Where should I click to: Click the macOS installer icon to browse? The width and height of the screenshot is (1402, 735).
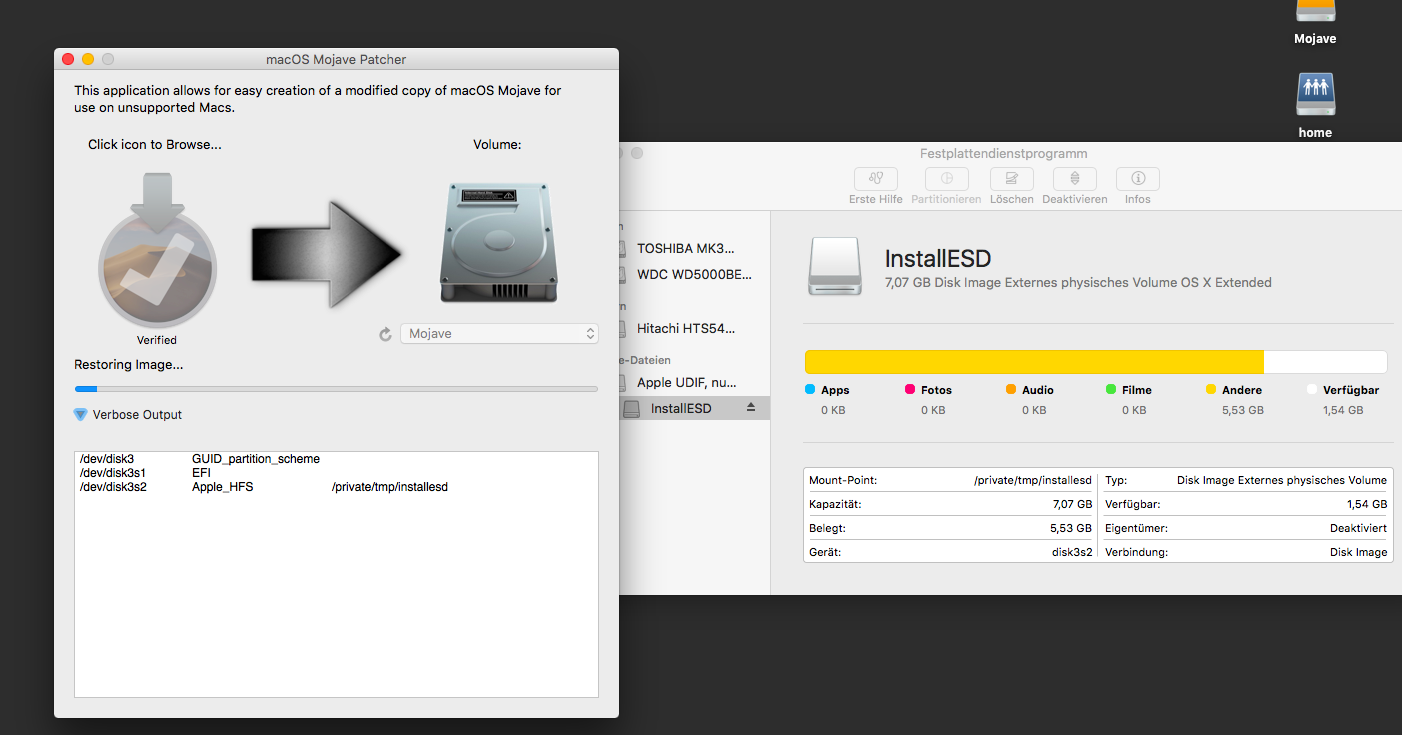(x=157, y=250)
